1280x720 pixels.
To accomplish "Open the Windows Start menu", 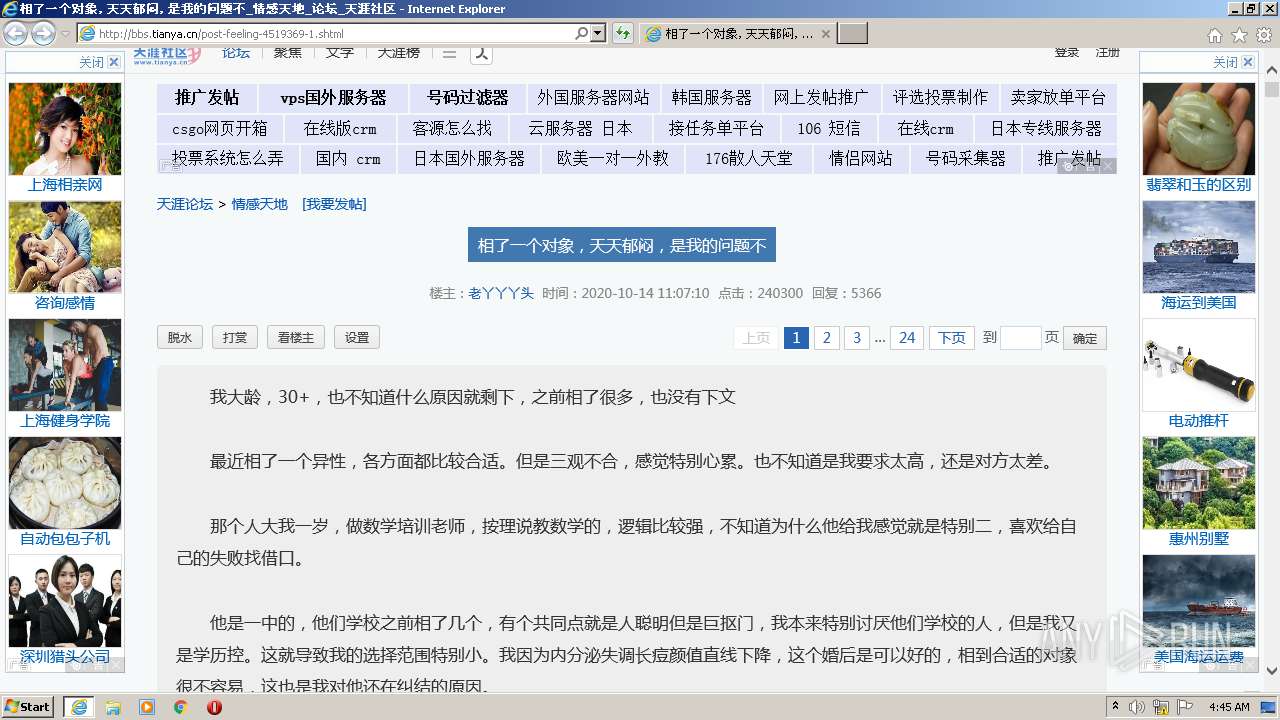I will pos(27,706).
